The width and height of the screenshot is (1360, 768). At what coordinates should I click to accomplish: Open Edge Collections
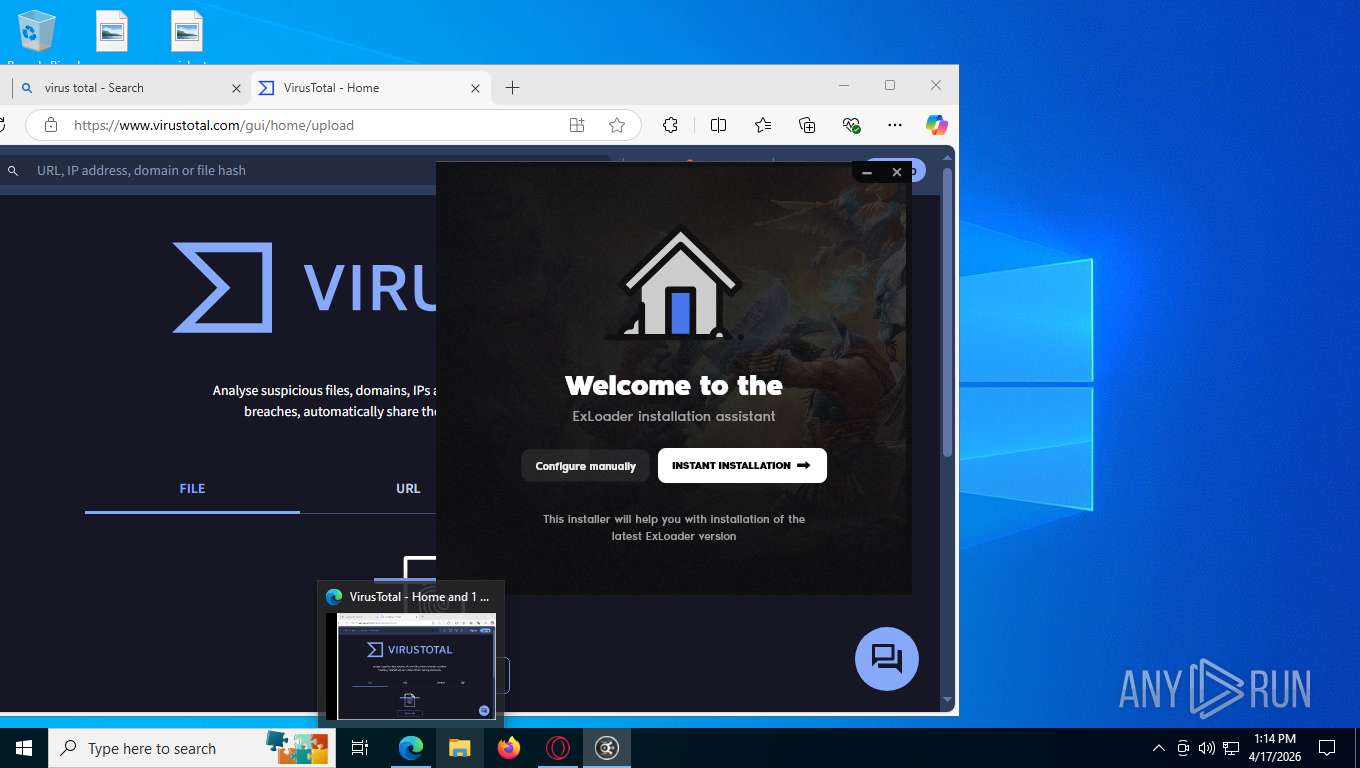[x=807, y=125]
